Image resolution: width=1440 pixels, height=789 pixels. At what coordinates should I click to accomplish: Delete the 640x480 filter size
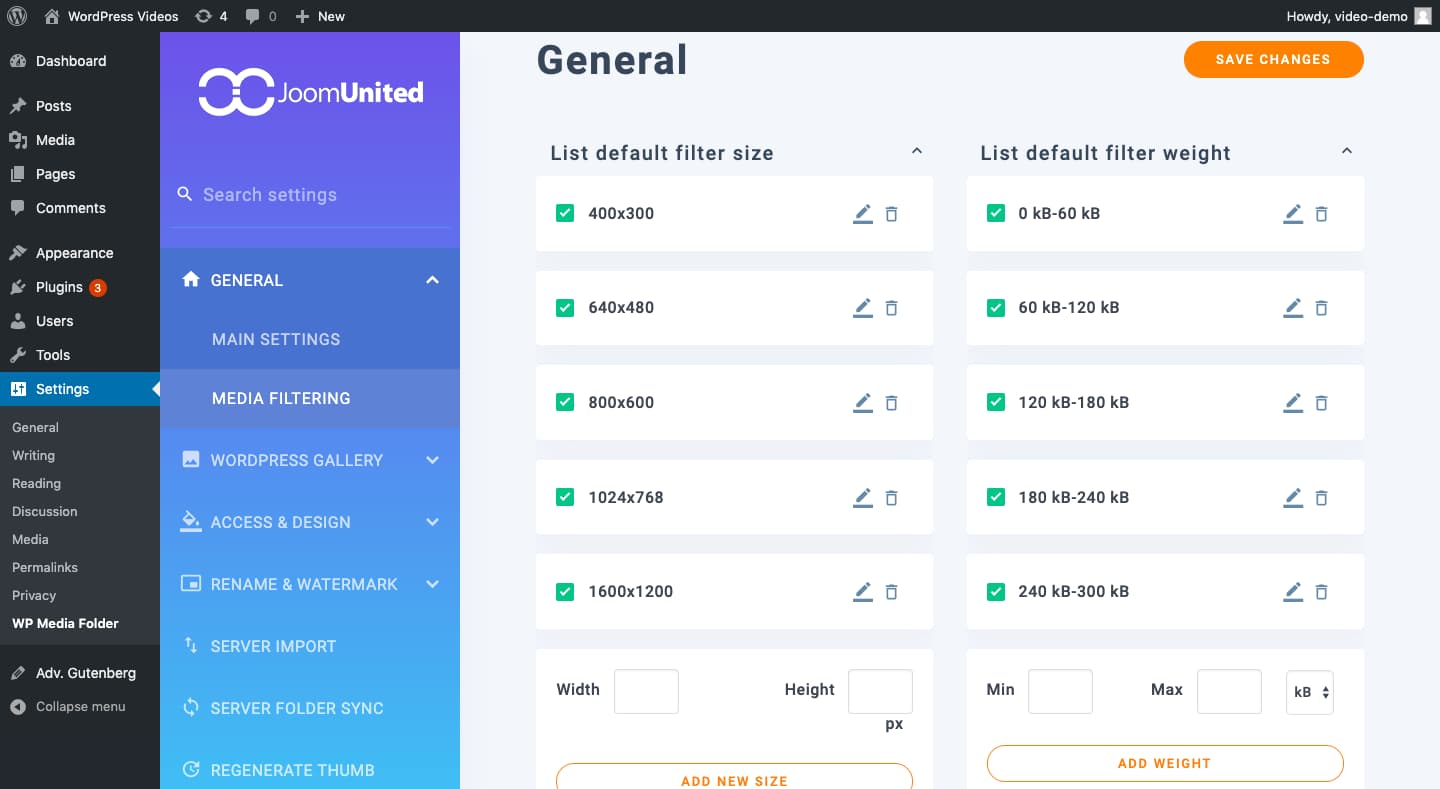[x=891, y=308]
